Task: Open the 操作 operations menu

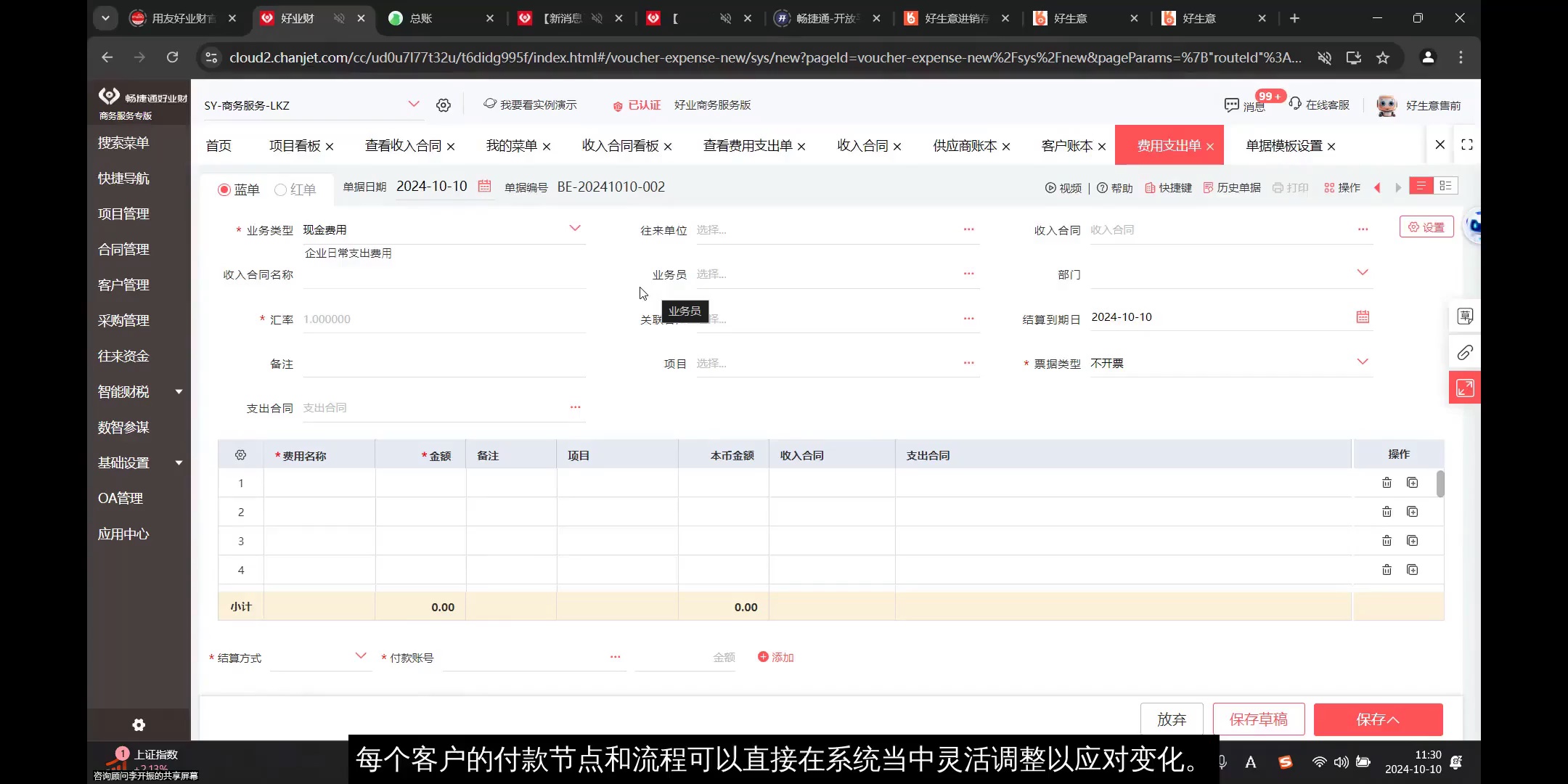Action: pos(1341,187)
